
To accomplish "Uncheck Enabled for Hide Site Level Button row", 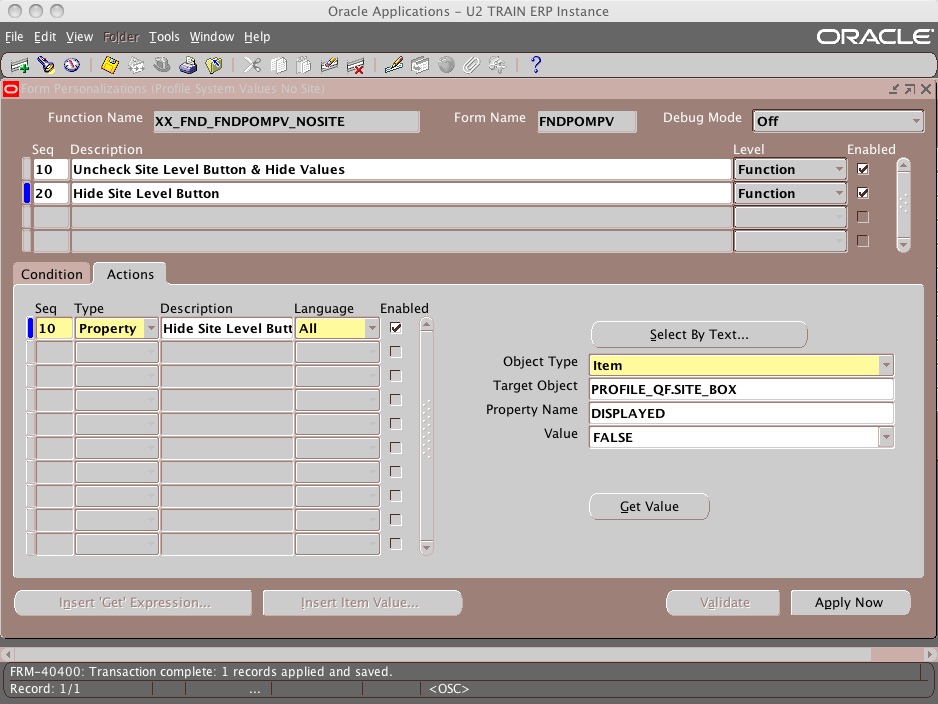I will 863,193.
